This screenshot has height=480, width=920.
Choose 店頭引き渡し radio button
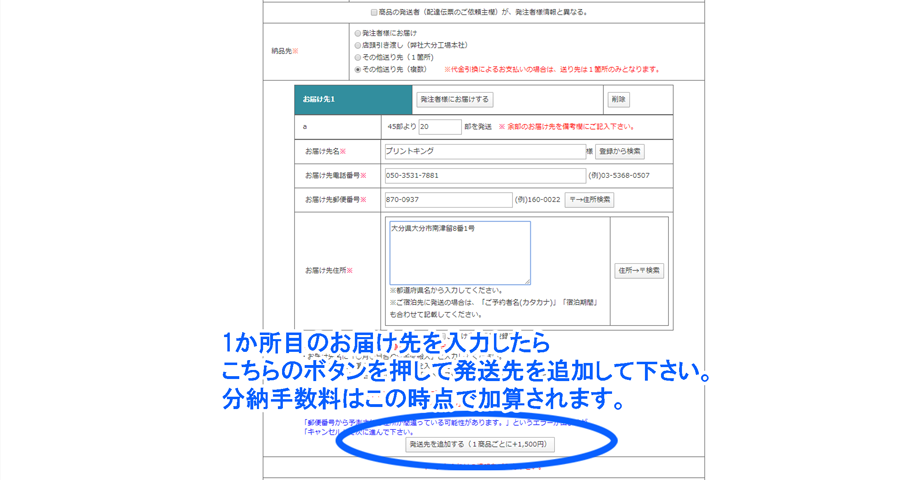click(x=358, y=45)
